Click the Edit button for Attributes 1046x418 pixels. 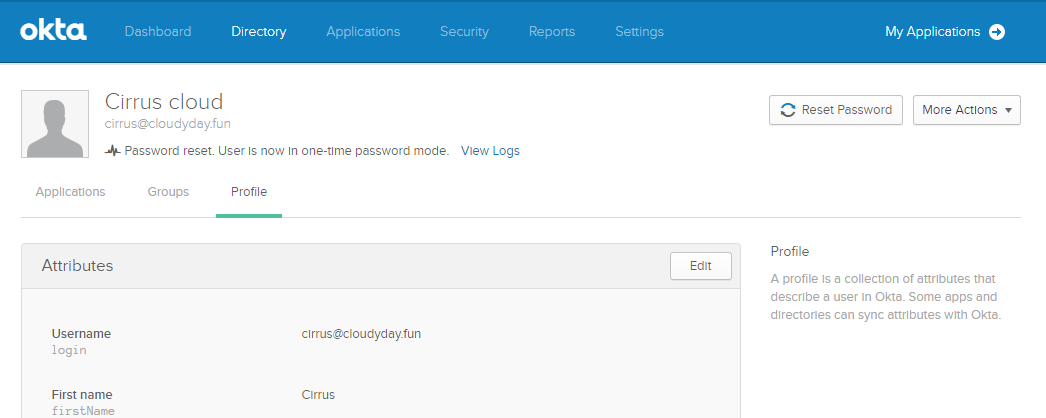pyautogui.click(x=700, y=266)
